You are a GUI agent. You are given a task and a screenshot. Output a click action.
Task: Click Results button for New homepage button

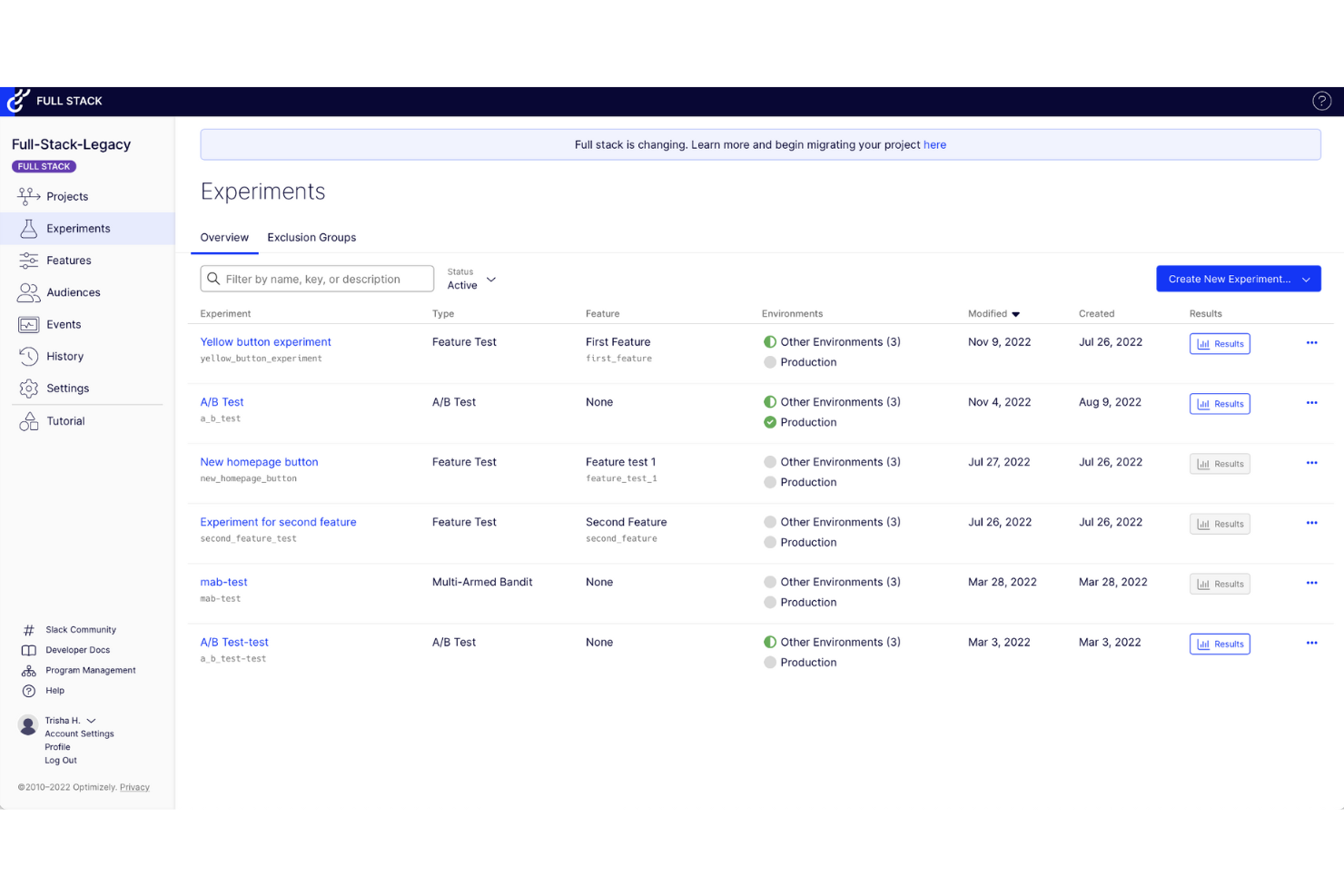click(x=1220, y=464)
